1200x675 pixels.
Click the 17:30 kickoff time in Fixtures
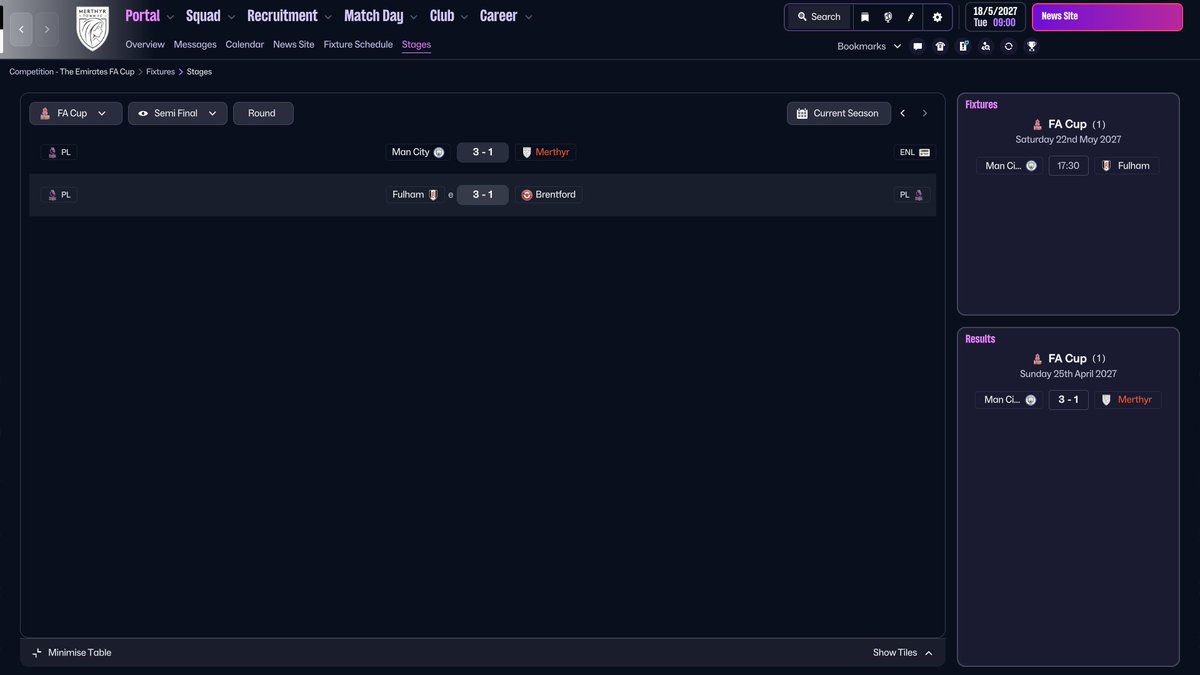[x=1068, y=166]
